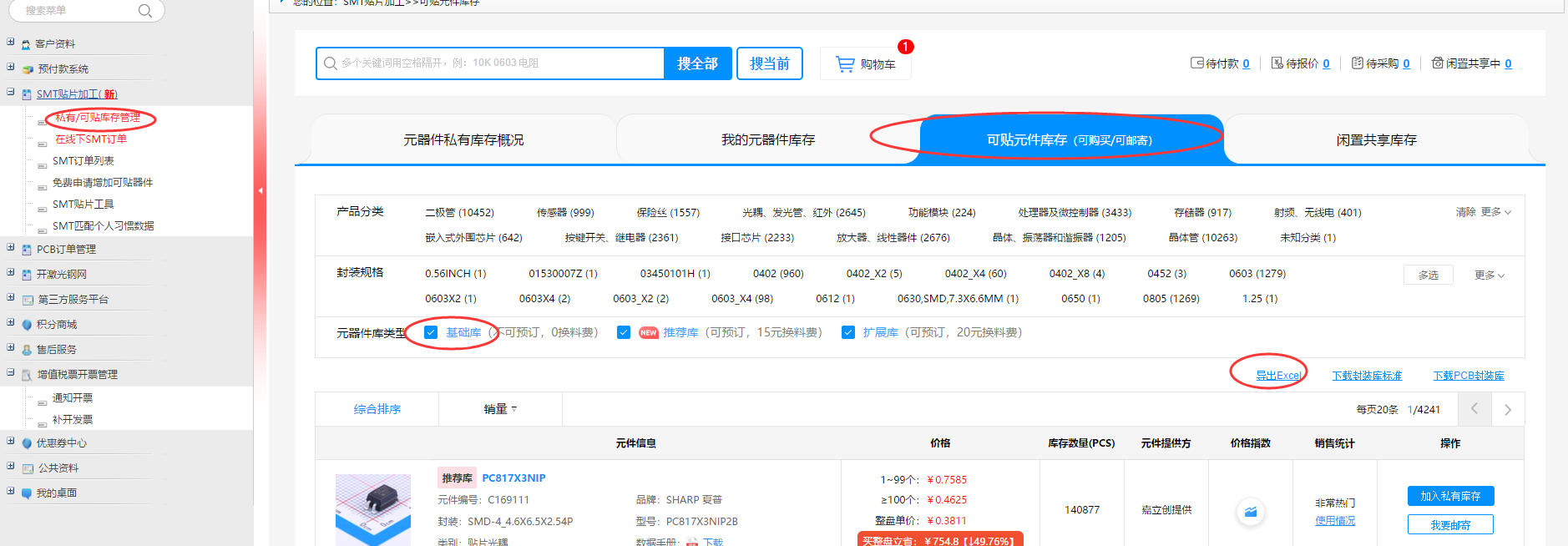
Task: Click the 闲置共享中 icon
Action: tap(1437, 63)
